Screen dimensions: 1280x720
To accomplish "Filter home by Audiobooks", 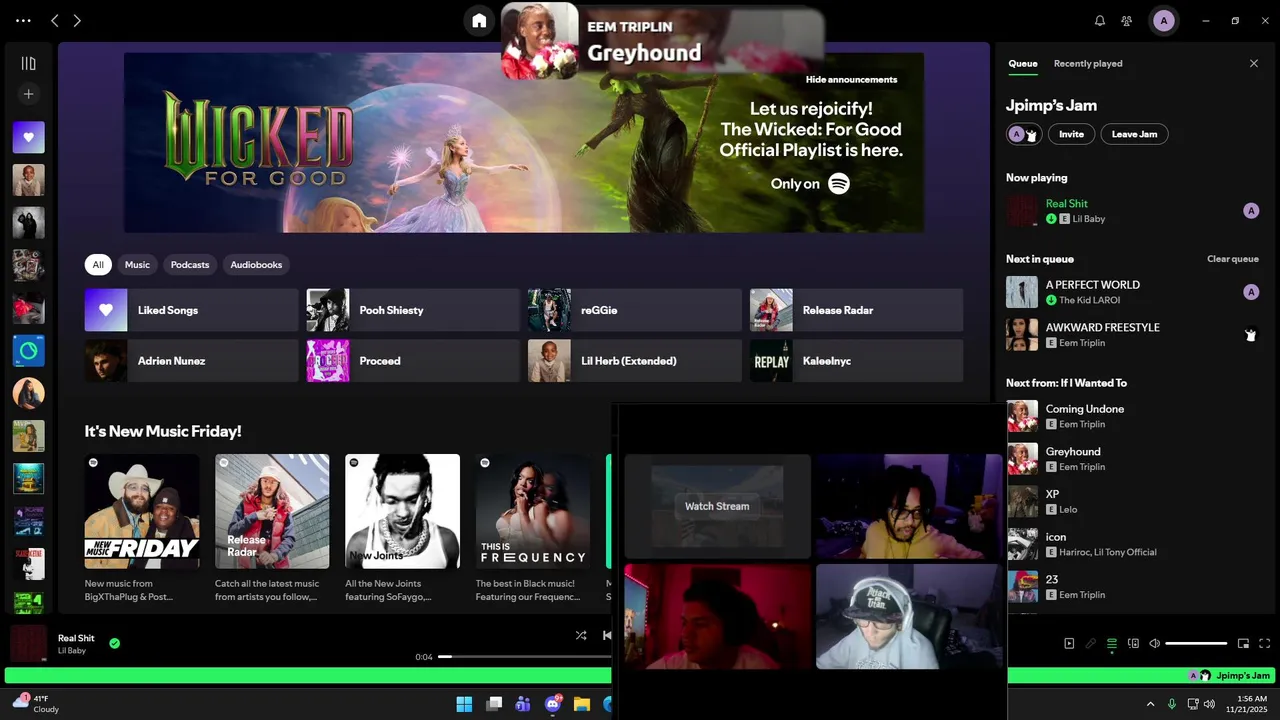I will point(256,265).
